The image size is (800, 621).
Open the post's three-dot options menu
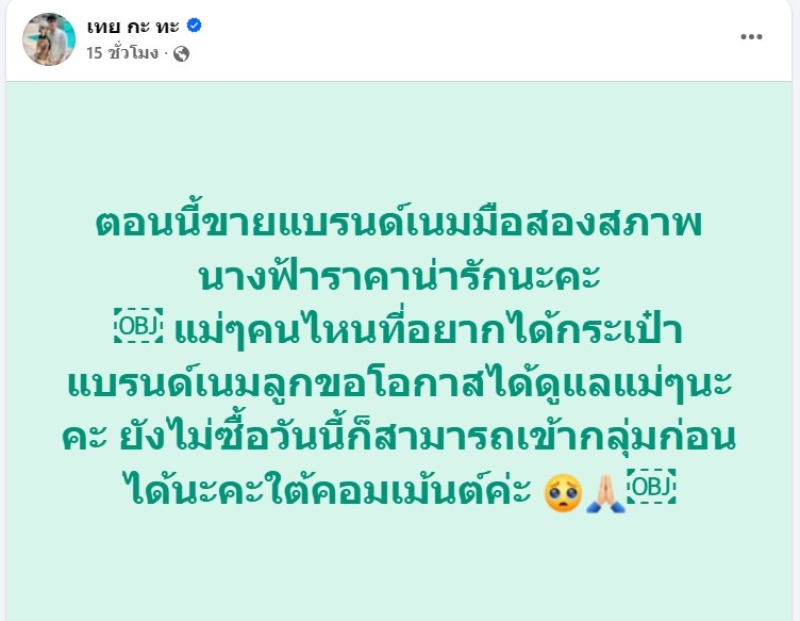[x=751, y=37]
